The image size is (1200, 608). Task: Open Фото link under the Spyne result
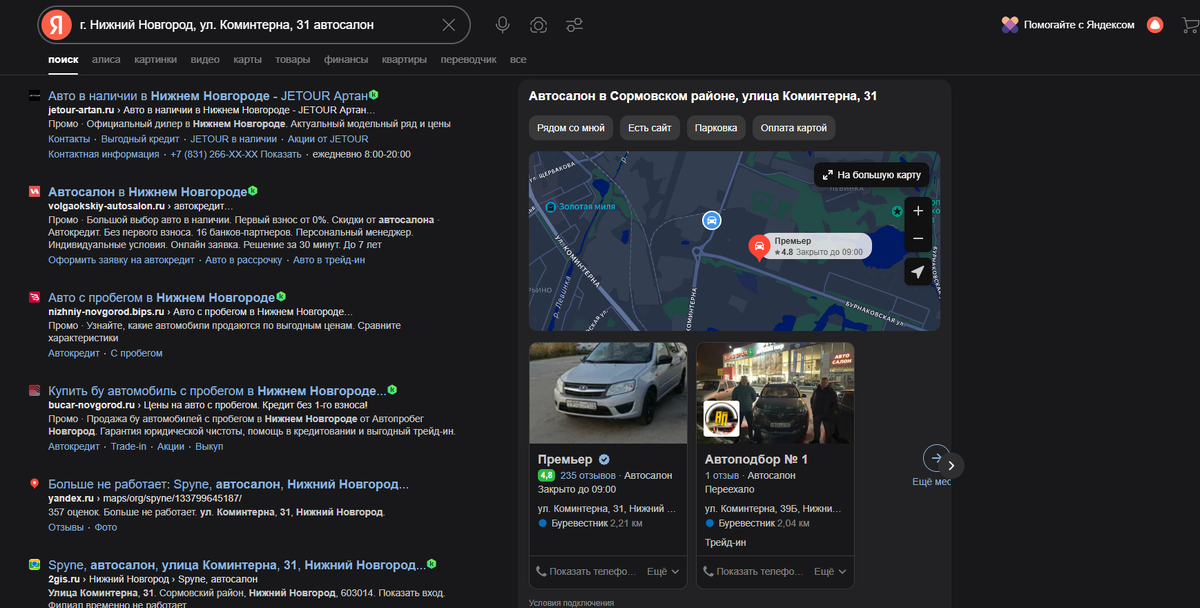click(x=105, y=527)
